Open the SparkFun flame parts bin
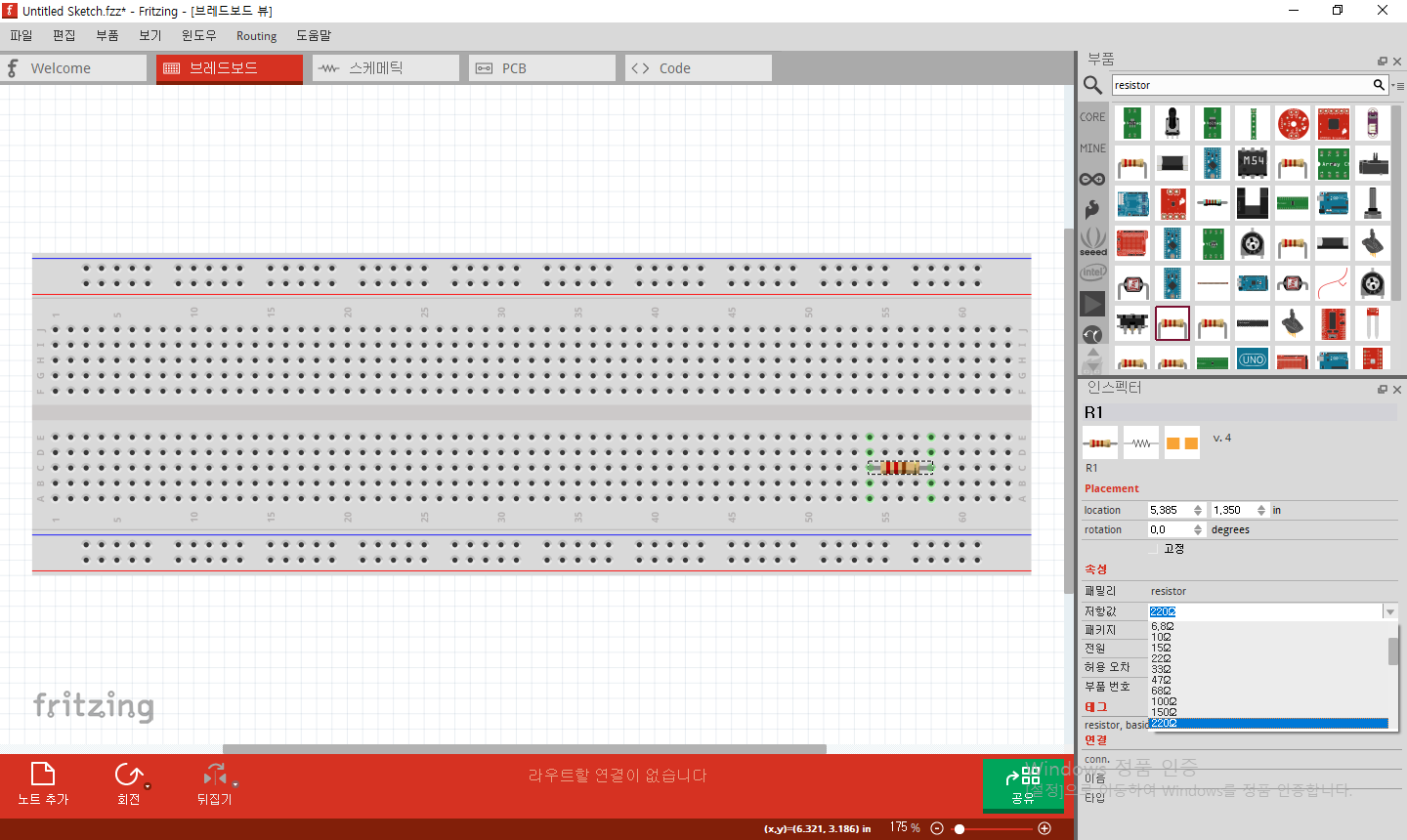This screenshot has width=1407, height=840. (1092, 209)
